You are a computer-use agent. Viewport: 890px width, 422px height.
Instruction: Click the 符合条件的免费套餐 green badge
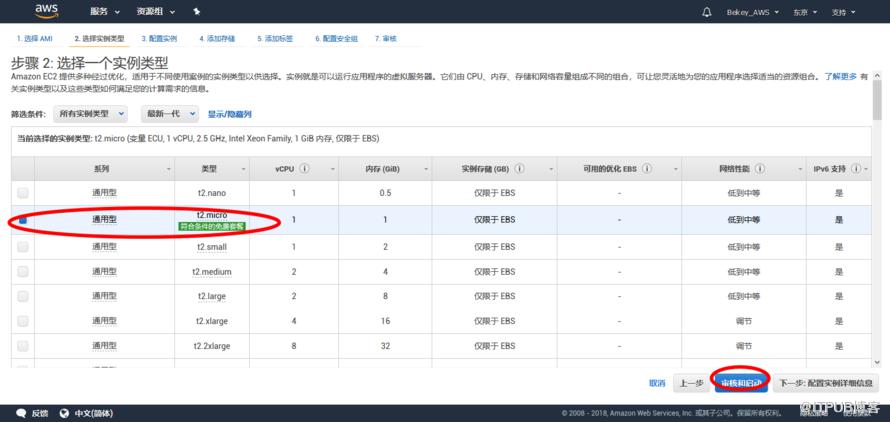[x=212, y=226]
